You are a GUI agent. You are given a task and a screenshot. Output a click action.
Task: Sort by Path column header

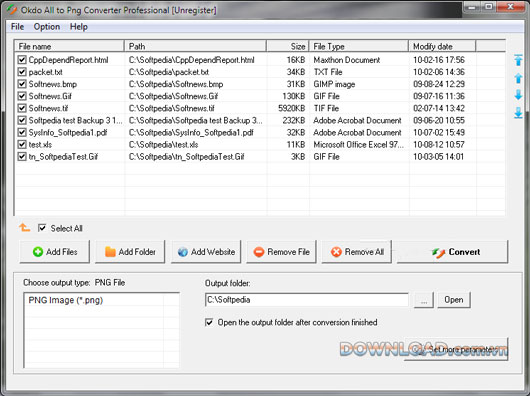pyautogui.click(x=196, y=46)
